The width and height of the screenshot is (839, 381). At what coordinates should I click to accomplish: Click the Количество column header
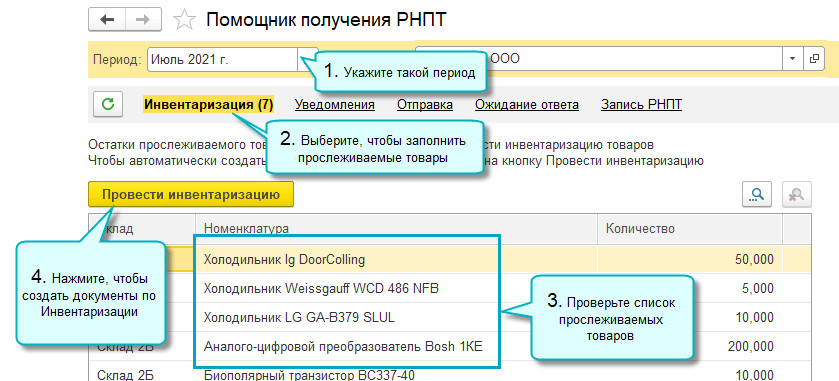690,229
